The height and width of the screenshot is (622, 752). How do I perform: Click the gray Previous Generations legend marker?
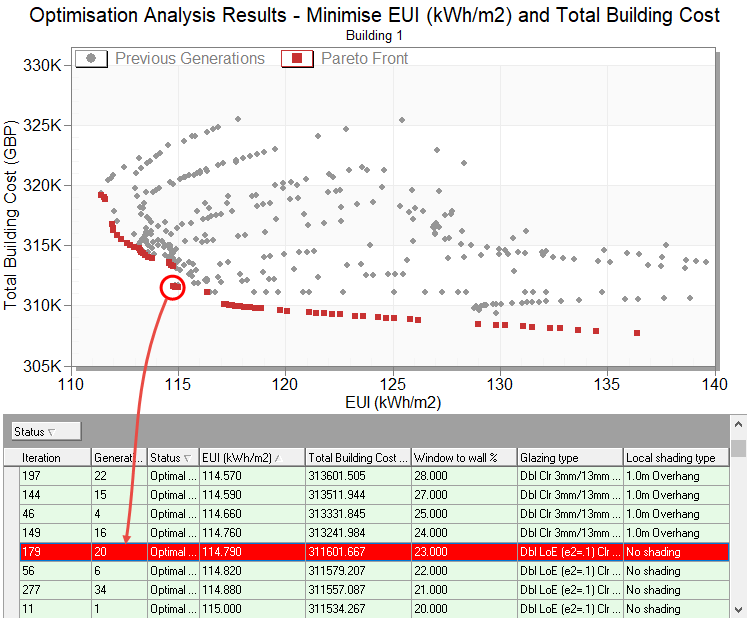click(92, 58)
